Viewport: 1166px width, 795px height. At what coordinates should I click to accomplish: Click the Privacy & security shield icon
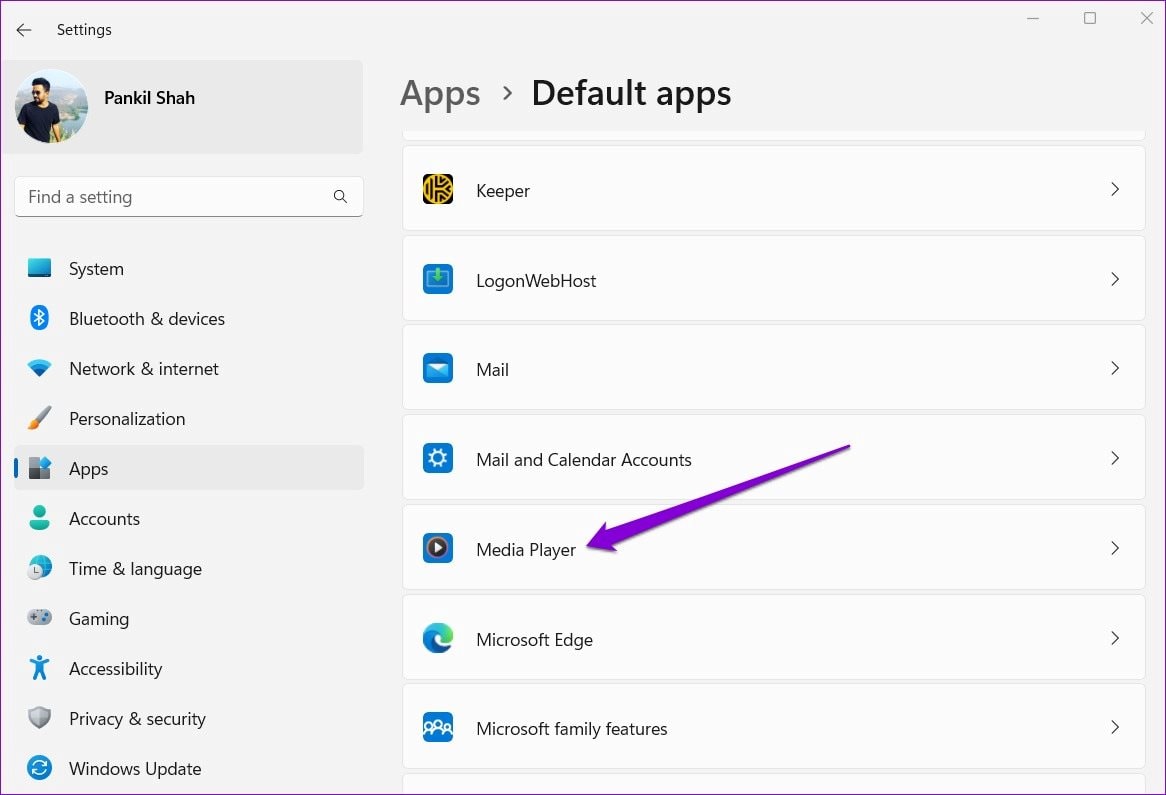point(39,718)
